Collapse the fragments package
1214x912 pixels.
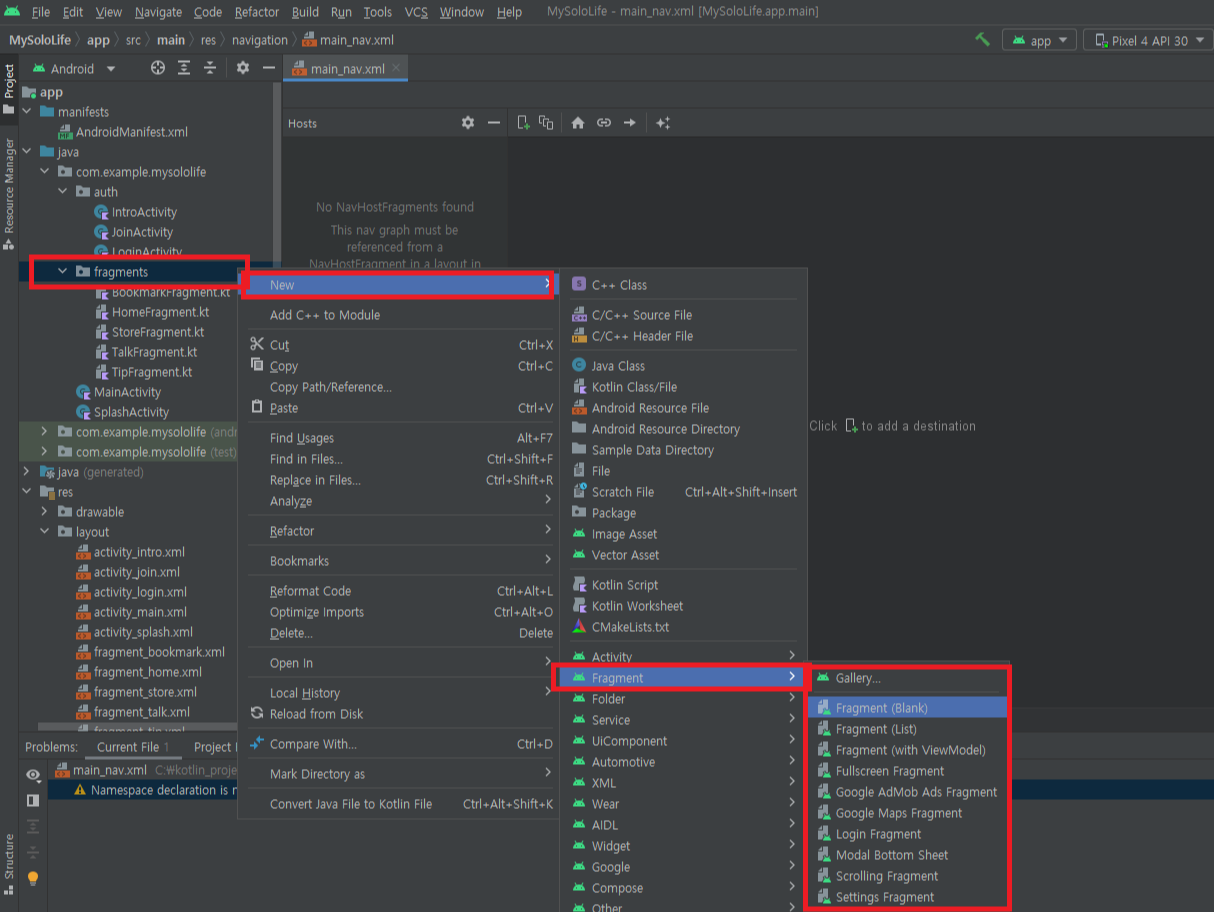click(63, 272)
